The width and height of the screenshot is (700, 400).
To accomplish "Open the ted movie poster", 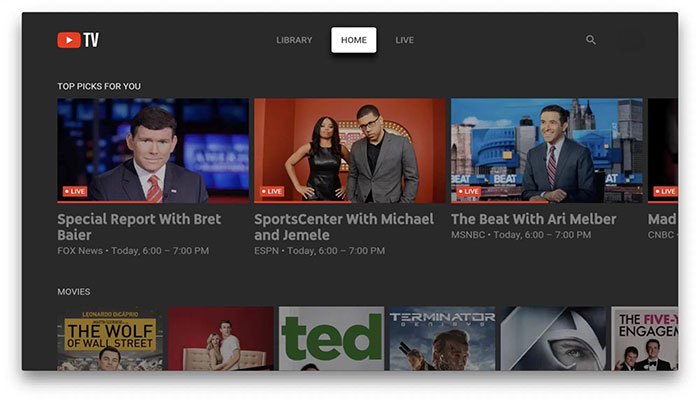I will (x=331, y=338).
